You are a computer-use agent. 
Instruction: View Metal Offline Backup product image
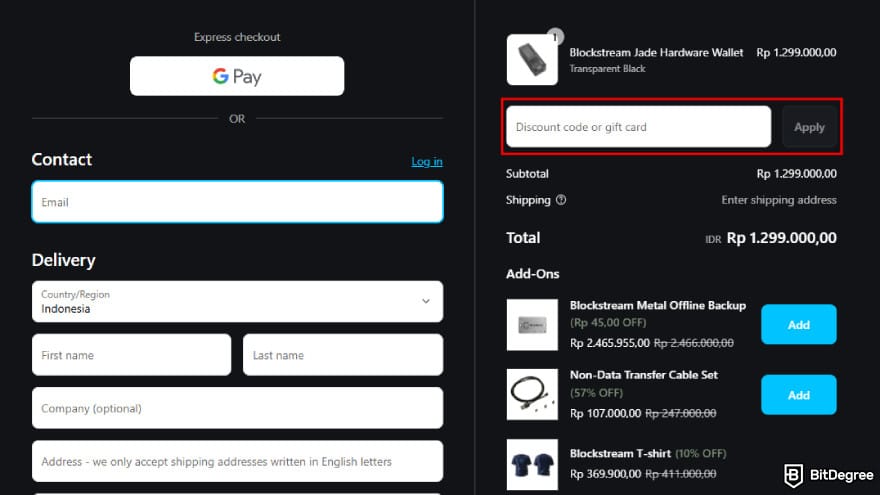tap(532, 325)
